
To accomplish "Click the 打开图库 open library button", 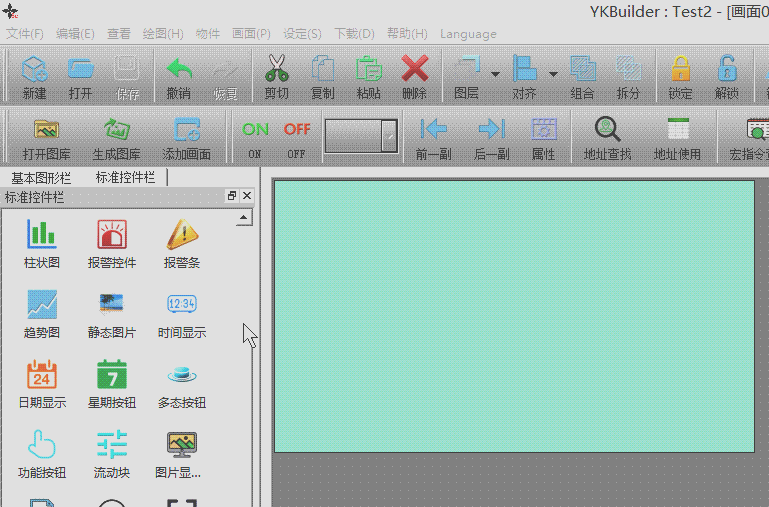I will click(x=46, y=137).
